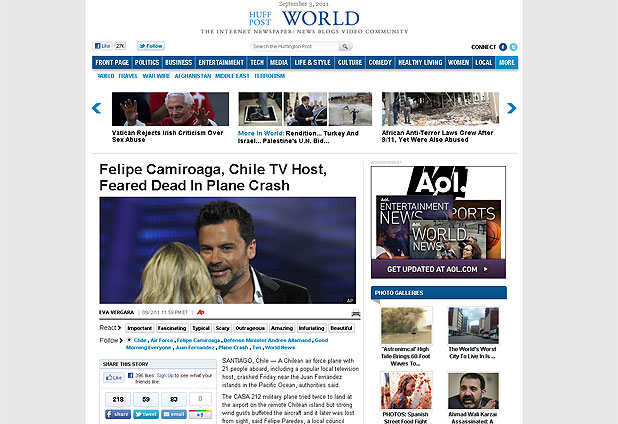React with Important button
Screen dimensions: 618x424
pyautogui.click(x=140, y=328)
